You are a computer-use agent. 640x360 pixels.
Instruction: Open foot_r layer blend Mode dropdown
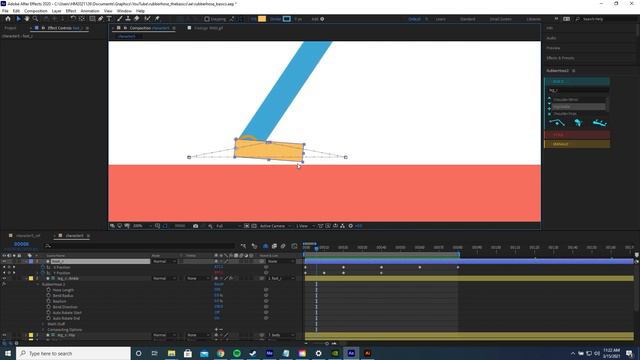coord(164,261)
